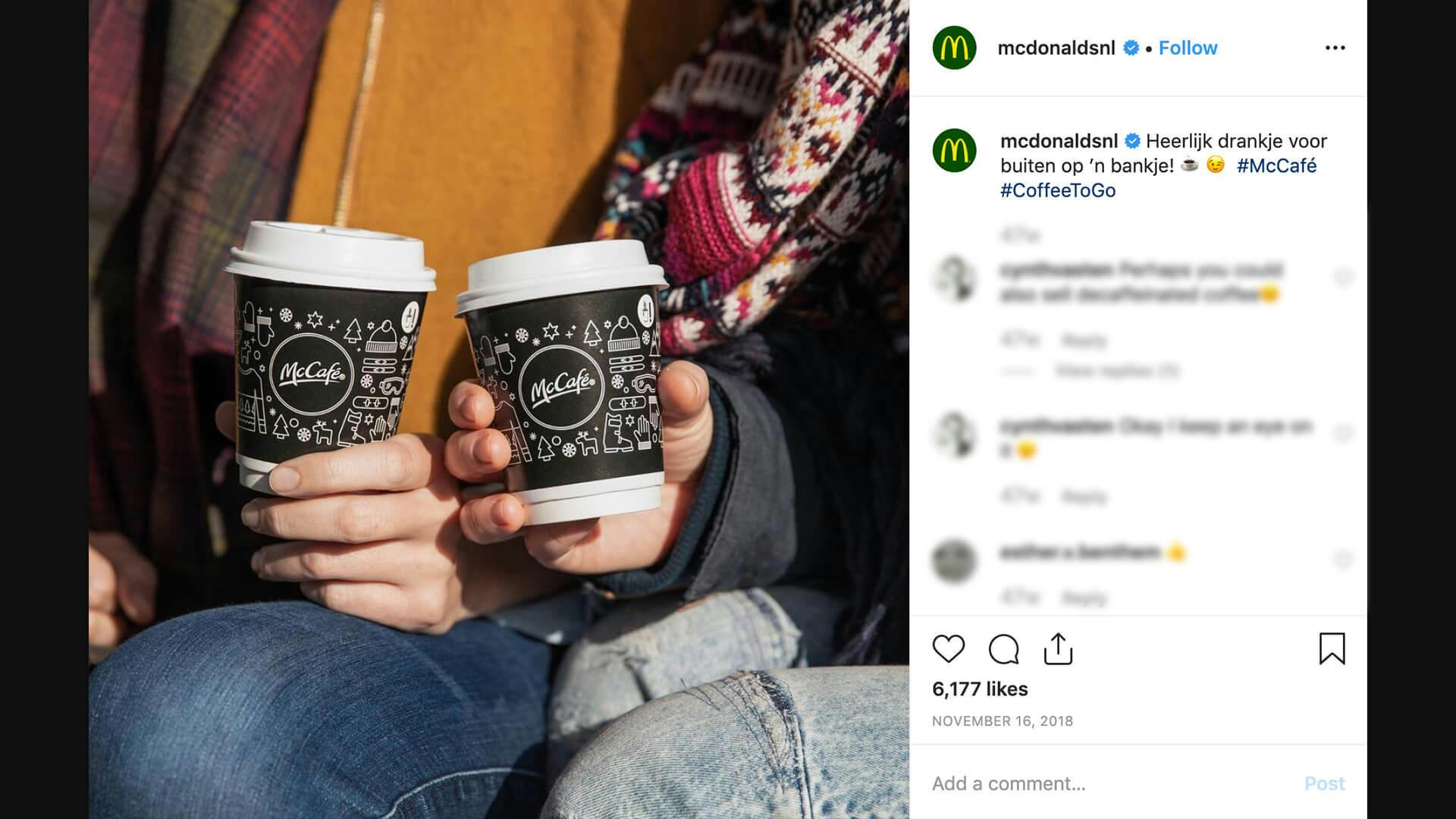
Task: Expand View replies under first comment
Action: pos(1116,371)
